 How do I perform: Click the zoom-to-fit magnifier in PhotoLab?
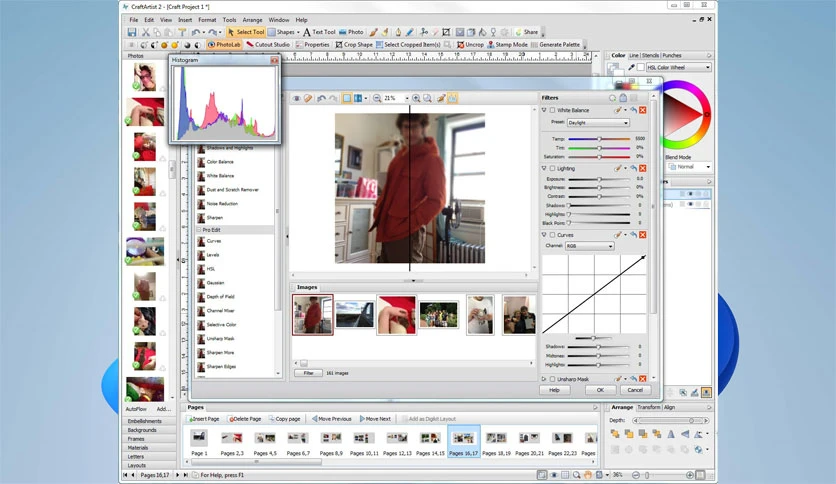coord(427,98)
